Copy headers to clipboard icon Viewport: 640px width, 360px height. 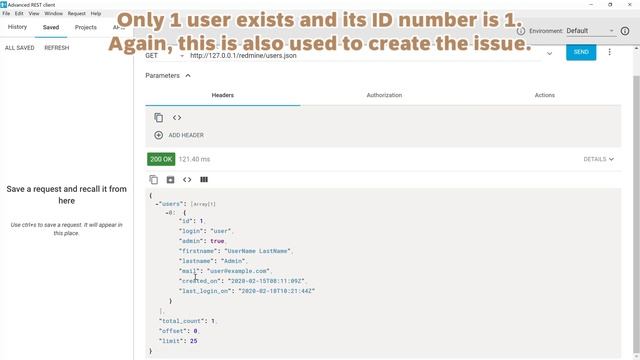[x=158, y=118]
